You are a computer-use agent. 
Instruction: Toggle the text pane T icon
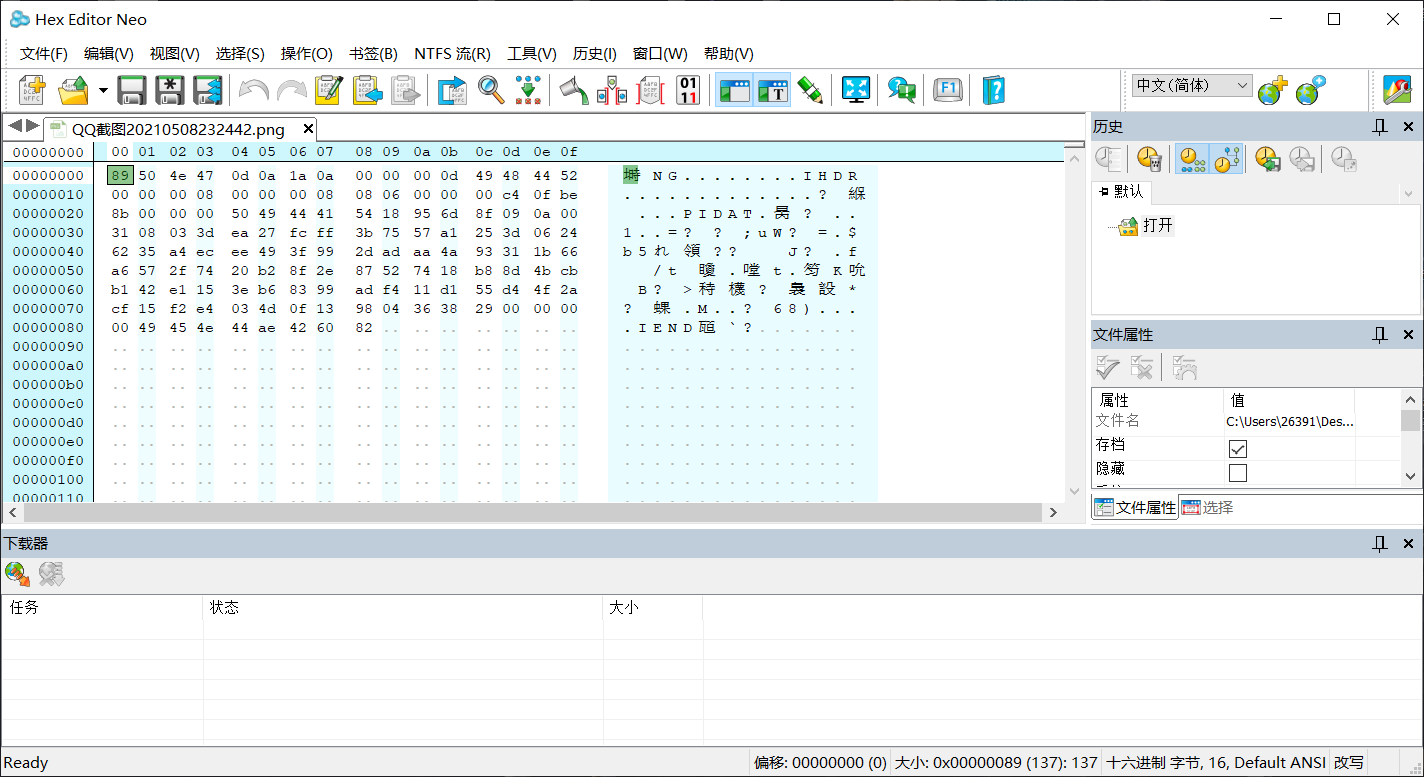pos(772,90)
